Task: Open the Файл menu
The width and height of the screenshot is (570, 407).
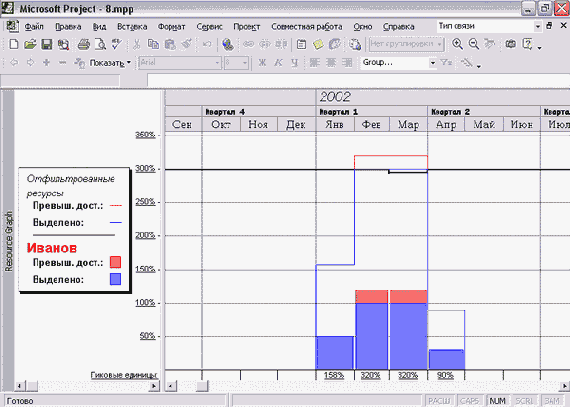Action: (x=34, y=27)
